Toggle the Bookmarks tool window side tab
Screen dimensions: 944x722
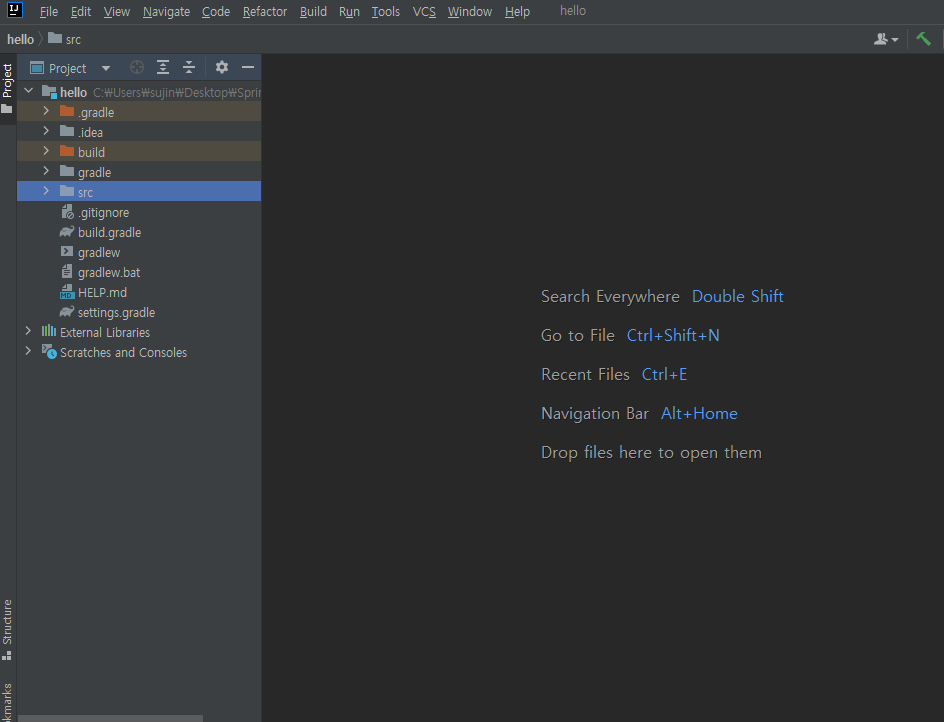pyautogui.click(x=7, y=702)
